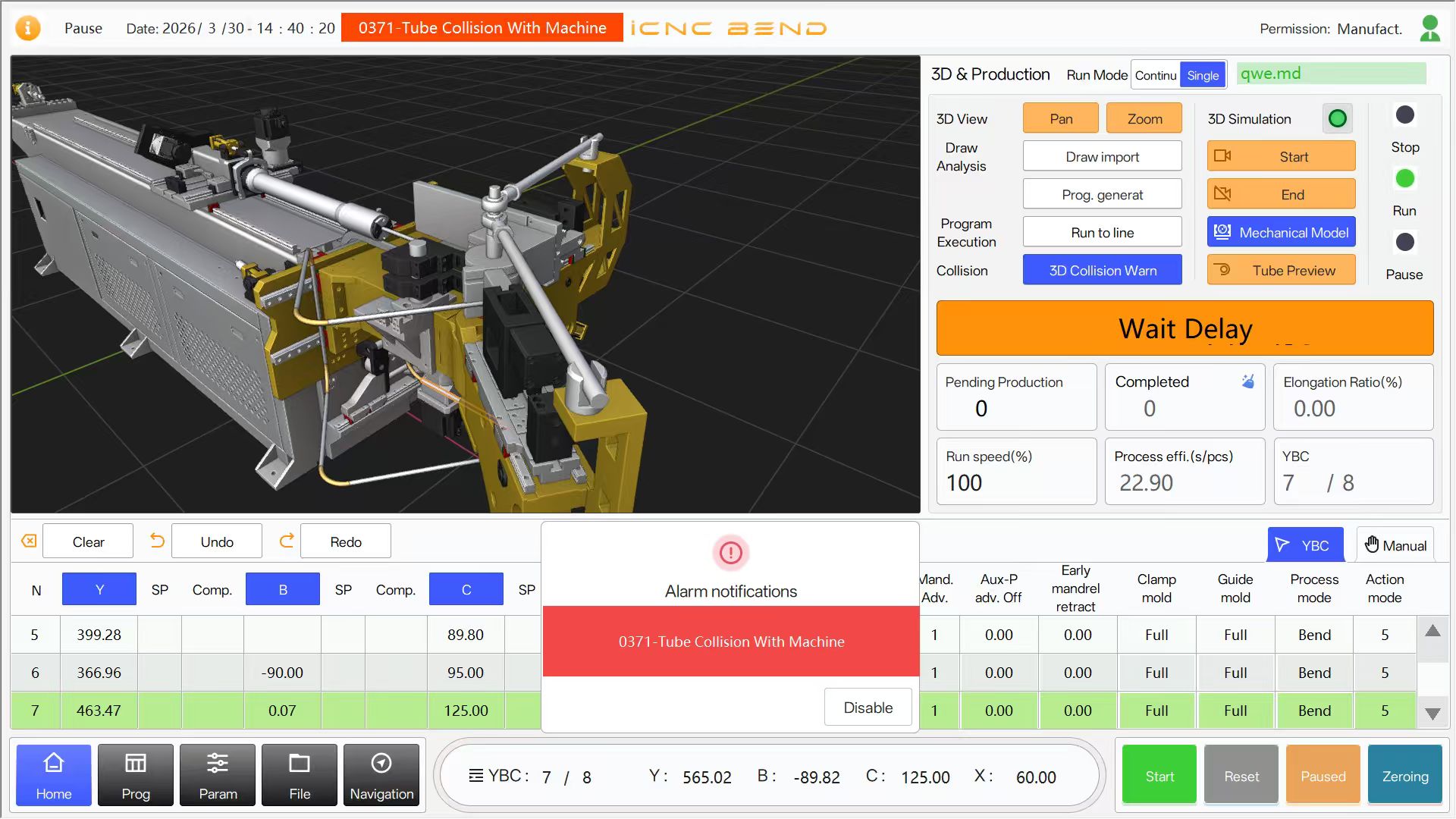
Task: Toggle Mechanical Model display
Action: click(1281, 233)
